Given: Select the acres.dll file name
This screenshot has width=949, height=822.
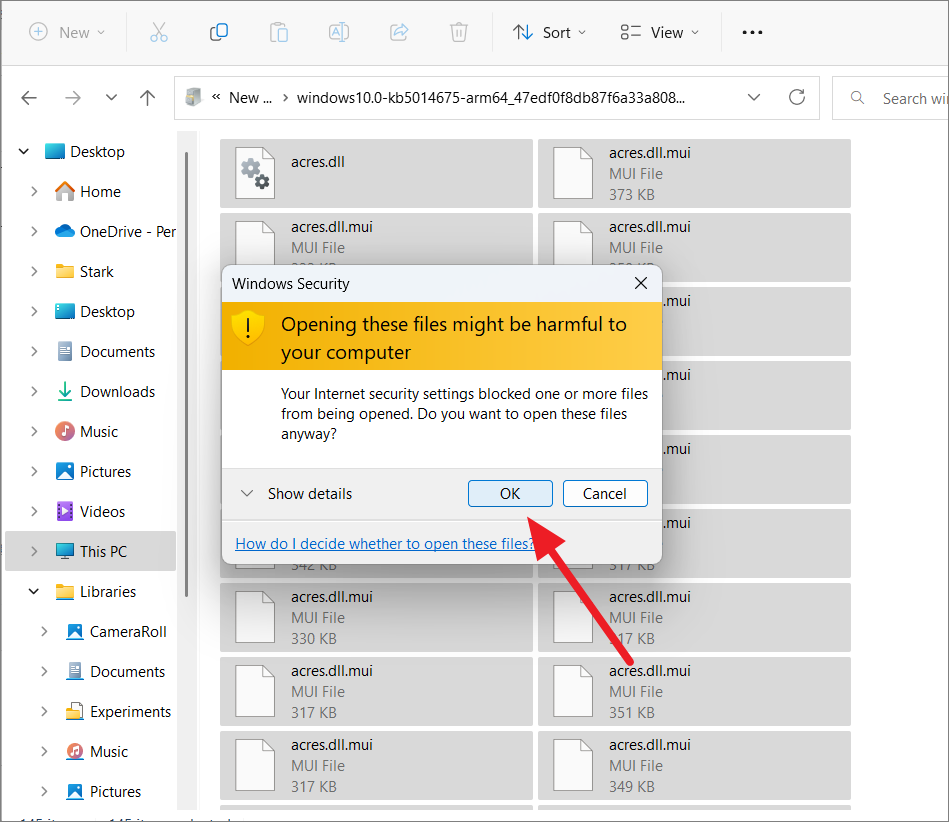Looking at the screenshot, I should [x=318, y=162].
